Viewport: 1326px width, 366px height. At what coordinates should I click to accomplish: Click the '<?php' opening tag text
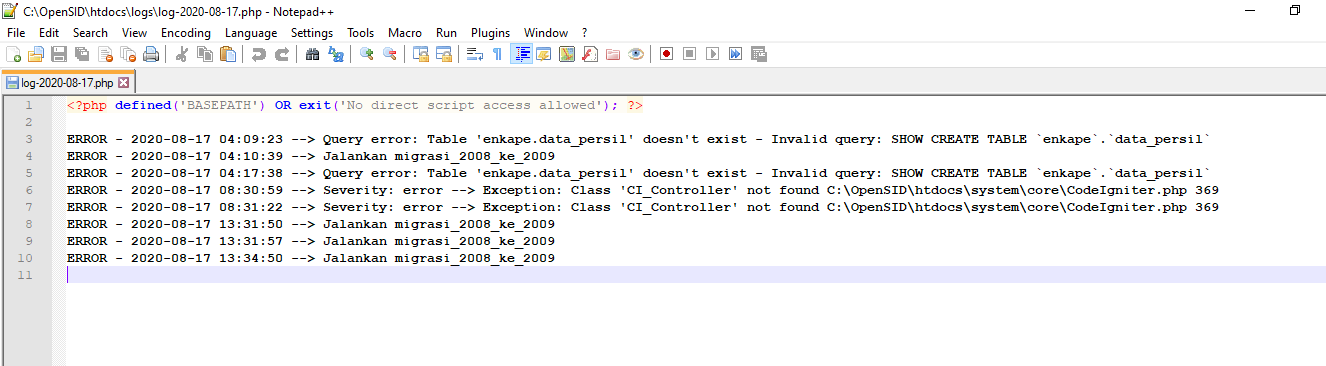pos(87,105)
